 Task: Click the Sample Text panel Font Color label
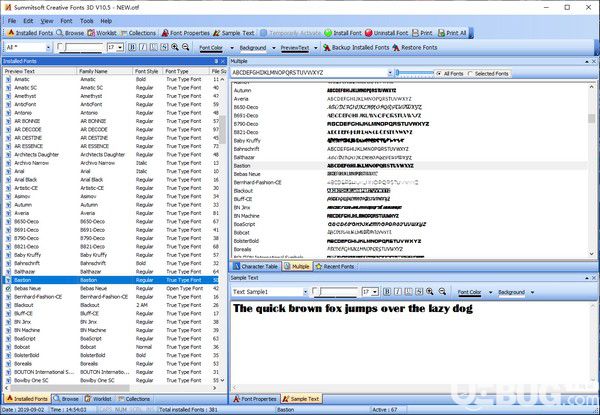(470, 292)
